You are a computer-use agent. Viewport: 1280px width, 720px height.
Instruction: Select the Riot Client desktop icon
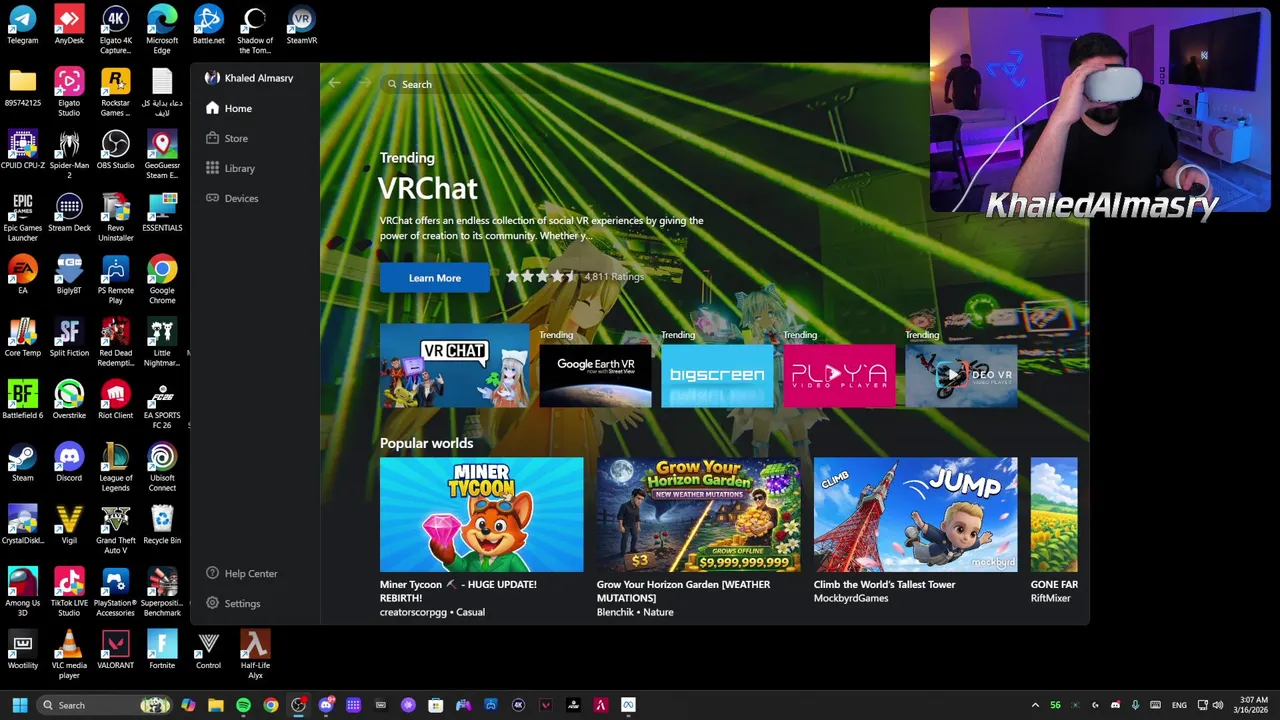coord(115,400)
